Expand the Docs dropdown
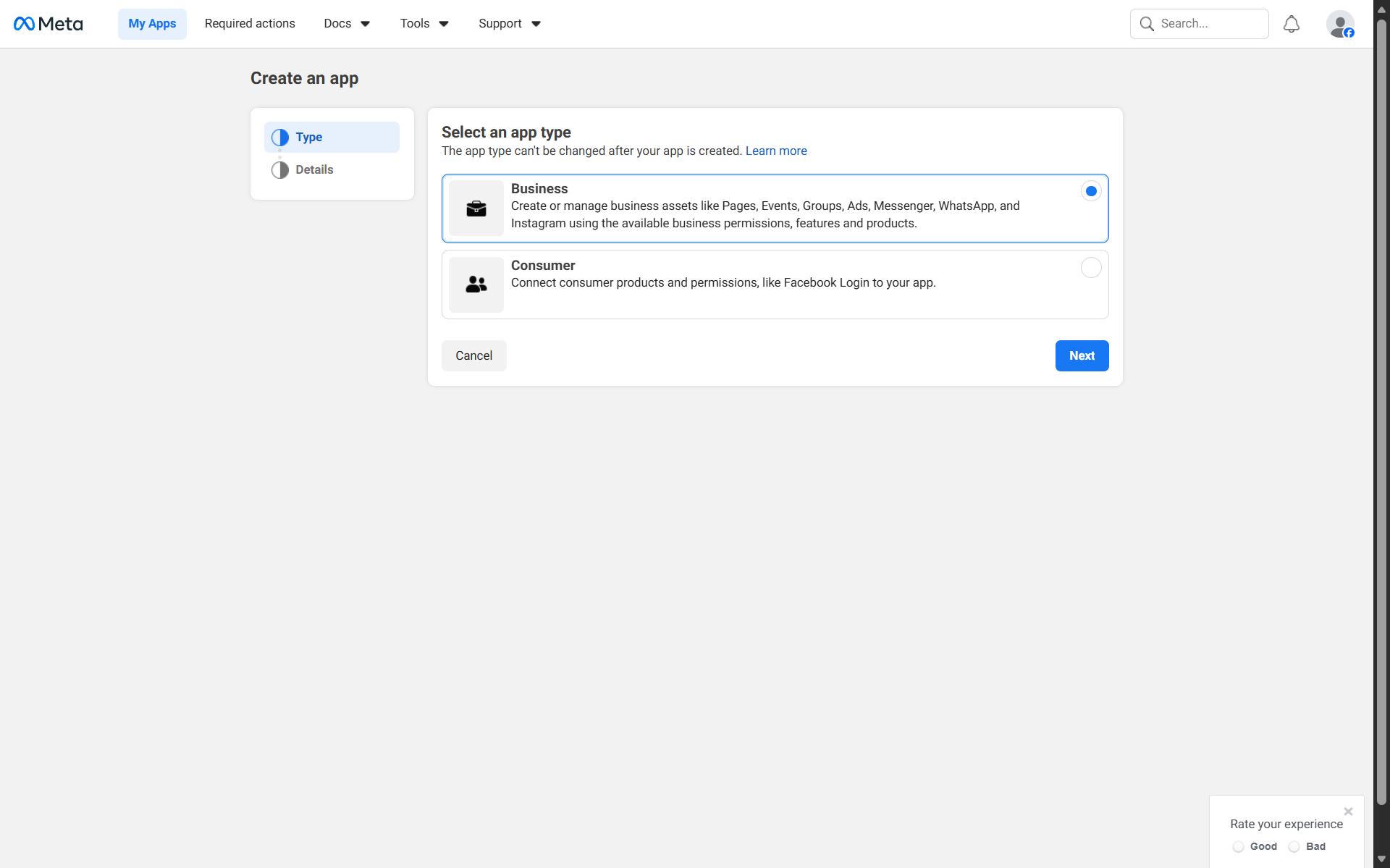 (347, 24)
